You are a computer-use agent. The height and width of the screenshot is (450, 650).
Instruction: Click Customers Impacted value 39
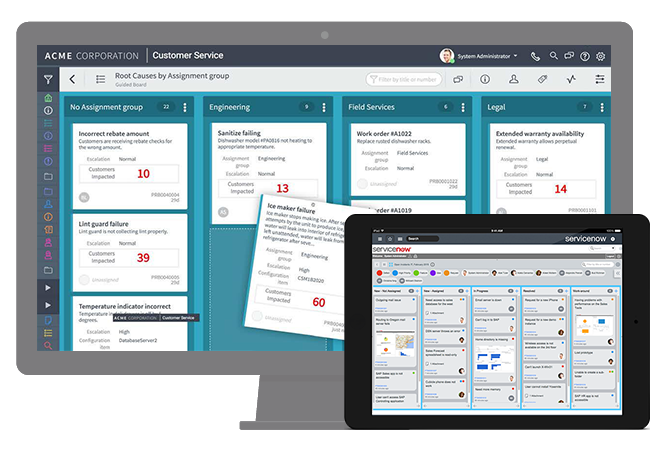click(x=143, y=258)
